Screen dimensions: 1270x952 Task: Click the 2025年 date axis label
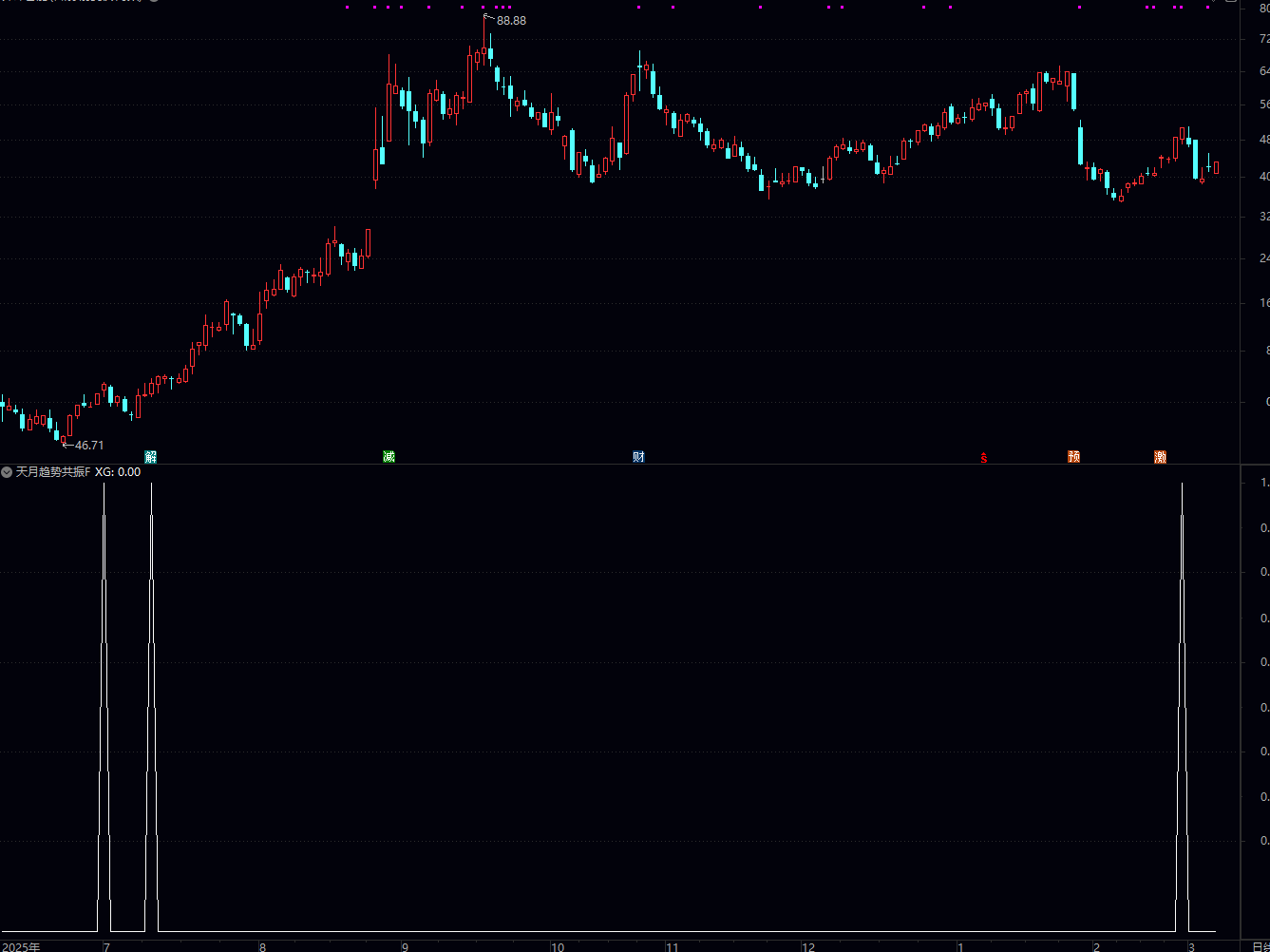coord(21,945)
